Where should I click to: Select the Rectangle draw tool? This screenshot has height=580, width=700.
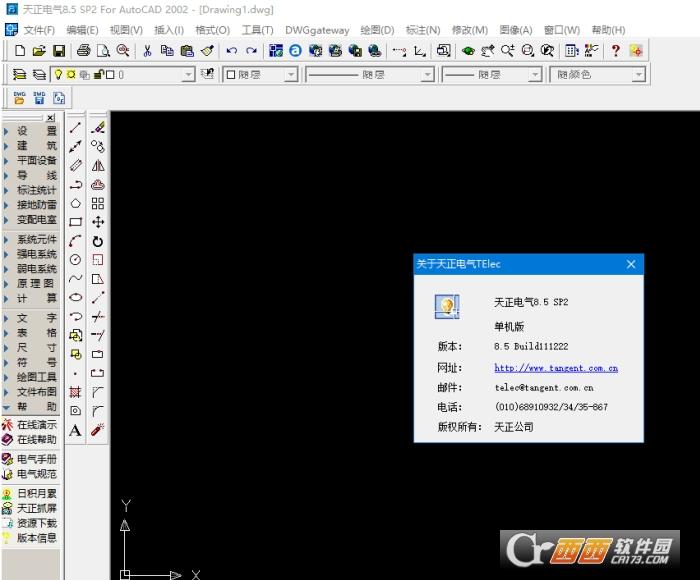pyautogui.click(x=75, y=222)
